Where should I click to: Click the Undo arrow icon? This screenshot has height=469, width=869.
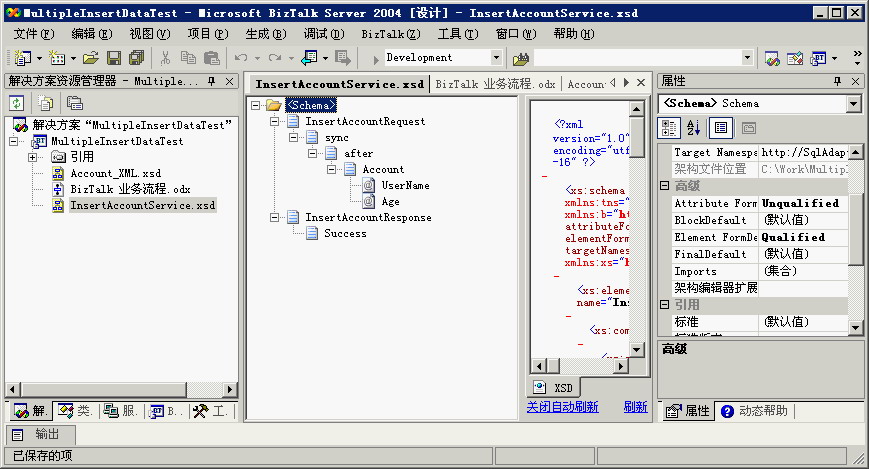point(241,58)
